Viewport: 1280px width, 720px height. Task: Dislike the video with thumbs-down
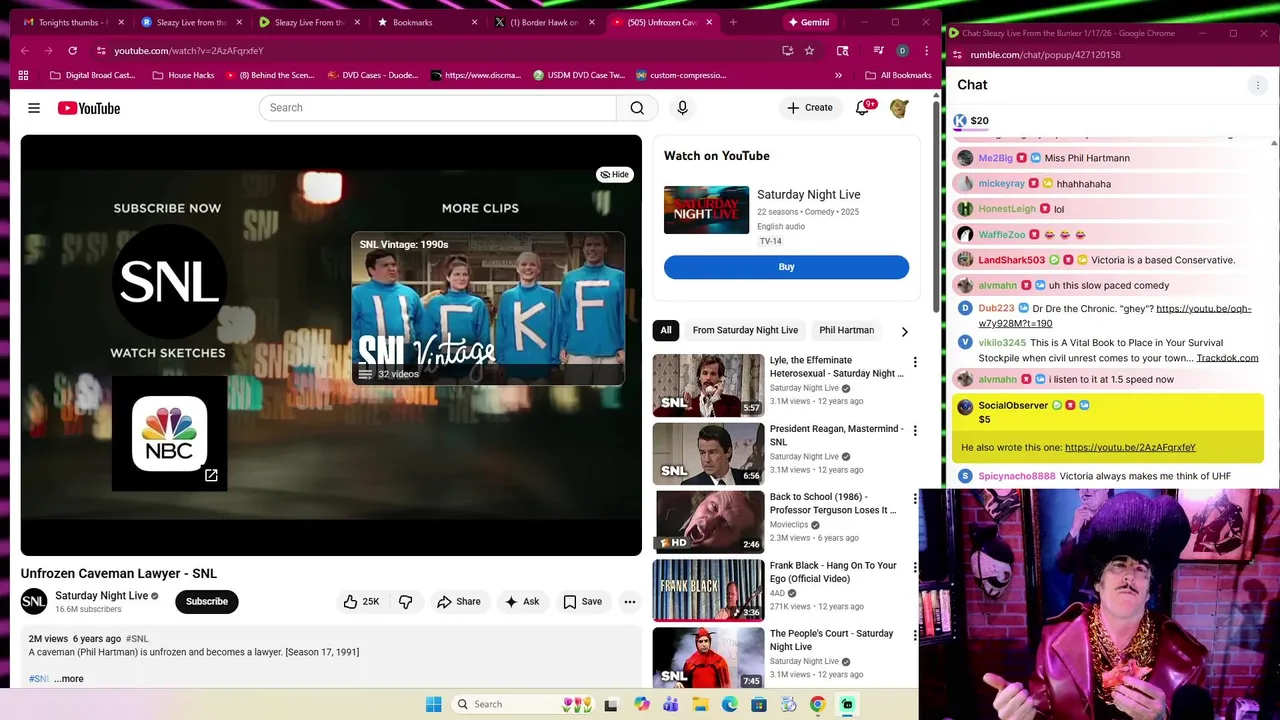click(x=405, y=601)
